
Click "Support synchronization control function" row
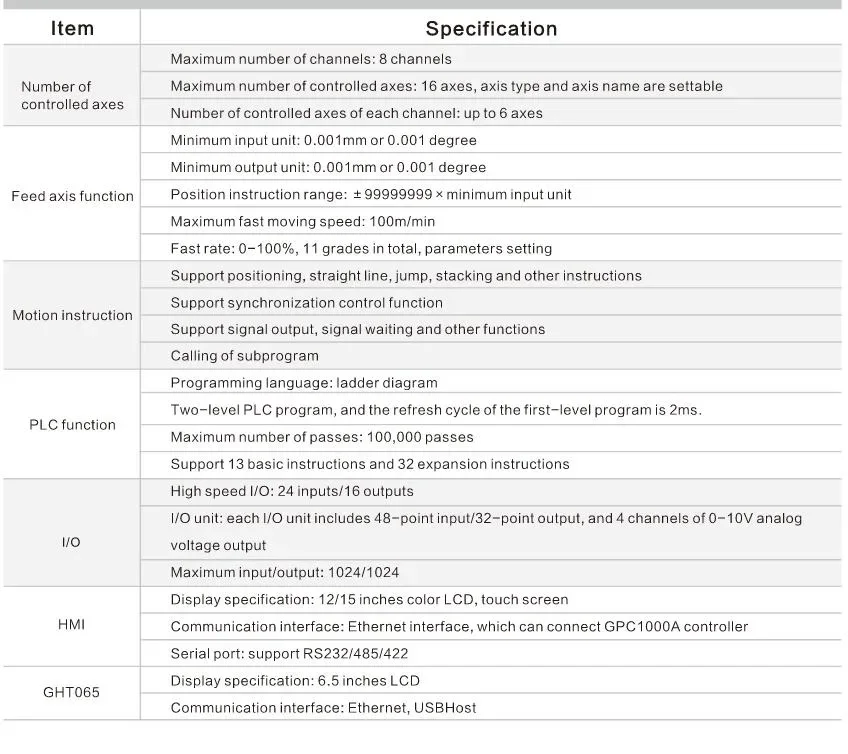(x=306, y=302)
